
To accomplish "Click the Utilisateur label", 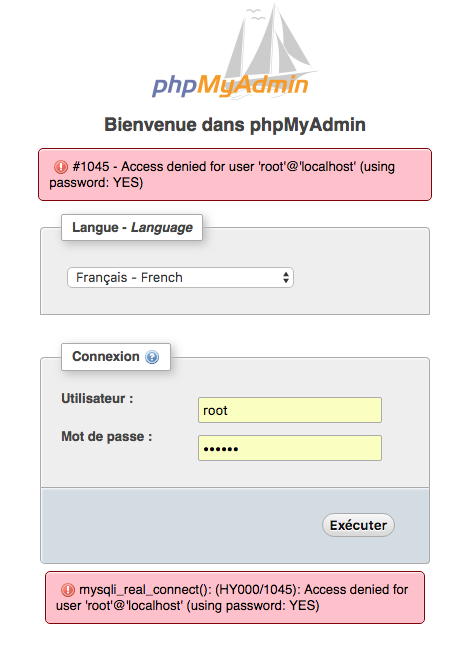I will tap(97, 398).
